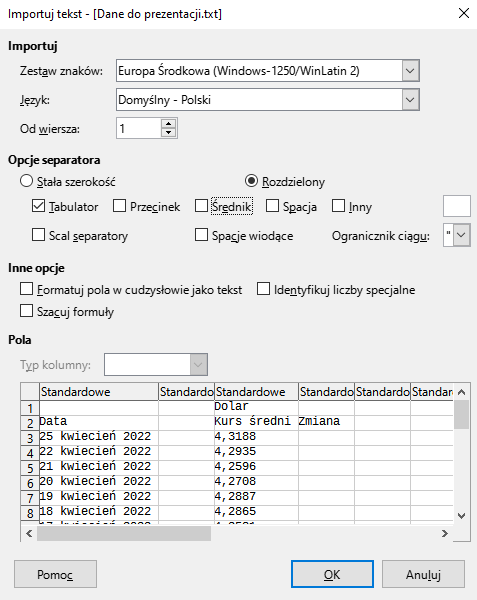Click the vertical scrollbar thumb in preview
This screenshot has width=477, height=600.
[462, 414]
